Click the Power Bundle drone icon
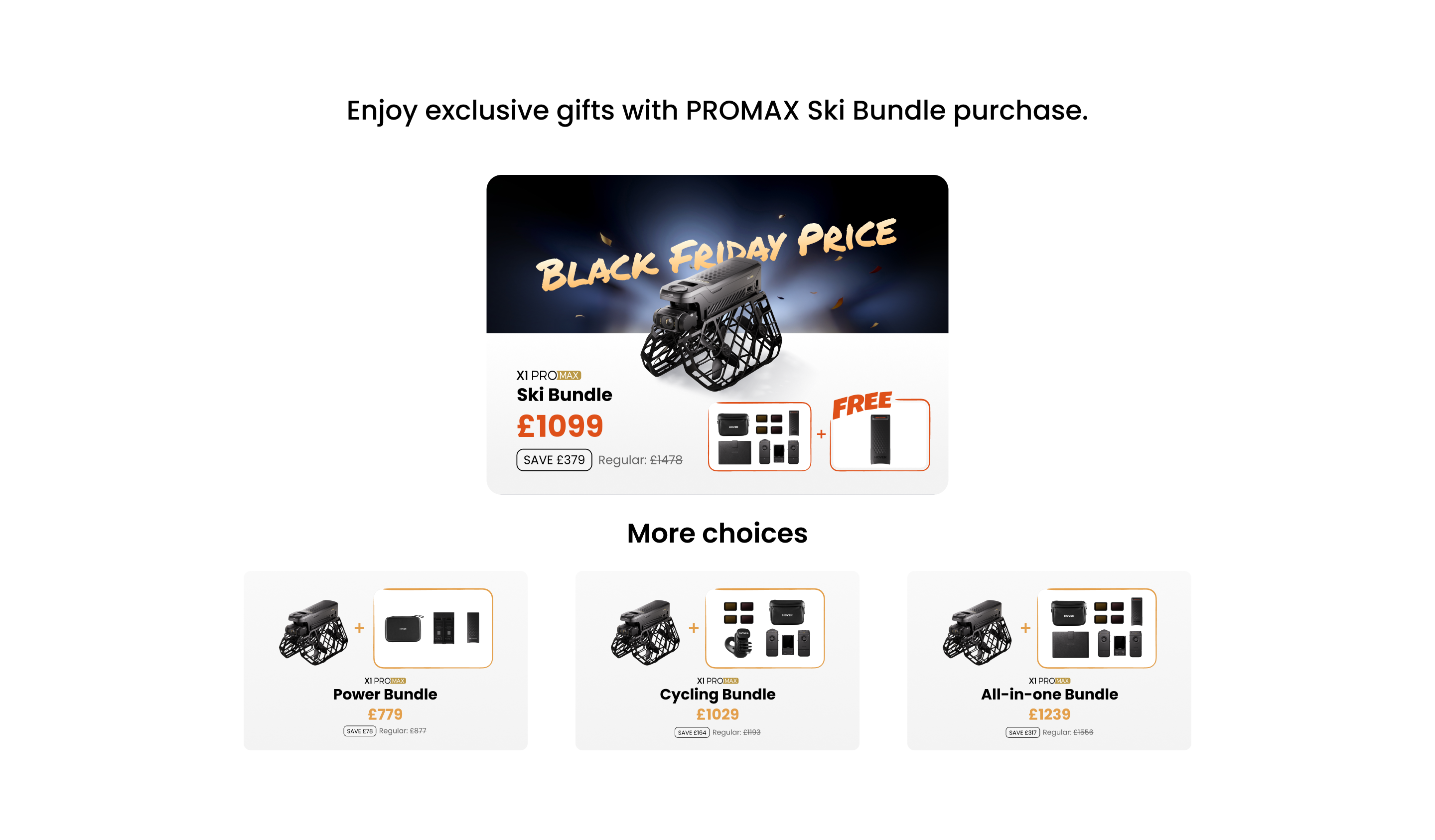Screen dimensions: 1435x840 pyautogui.click(x=313, y=632)
